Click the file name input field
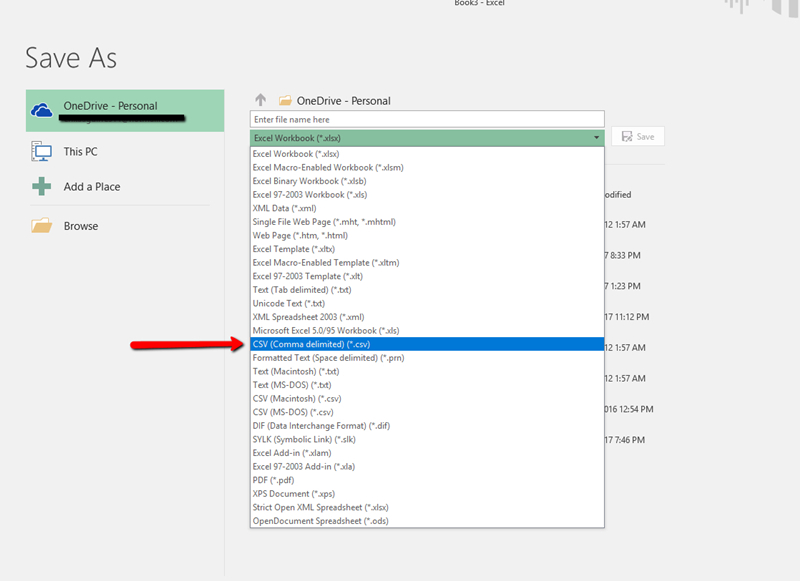This screenshot has width=800, height=581. [427, 119]
